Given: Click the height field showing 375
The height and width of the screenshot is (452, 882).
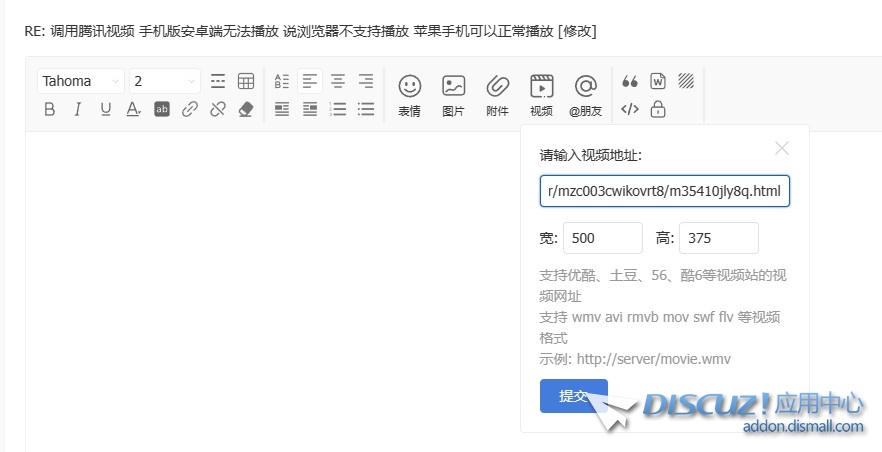Looking at the screenshot, I should tap(719, 238).
